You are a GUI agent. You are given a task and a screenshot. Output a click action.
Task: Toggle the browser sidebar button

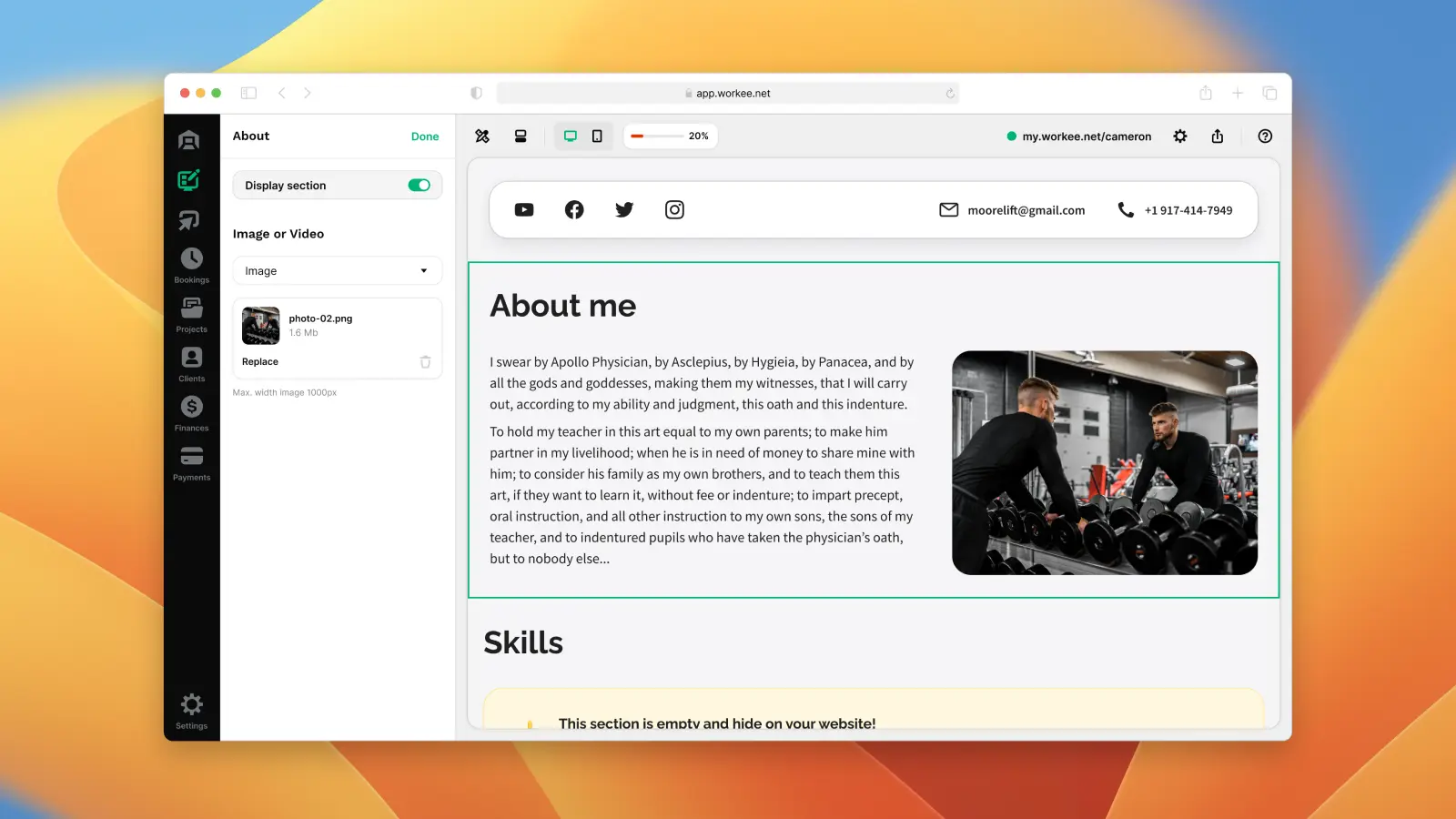point(248,93)
